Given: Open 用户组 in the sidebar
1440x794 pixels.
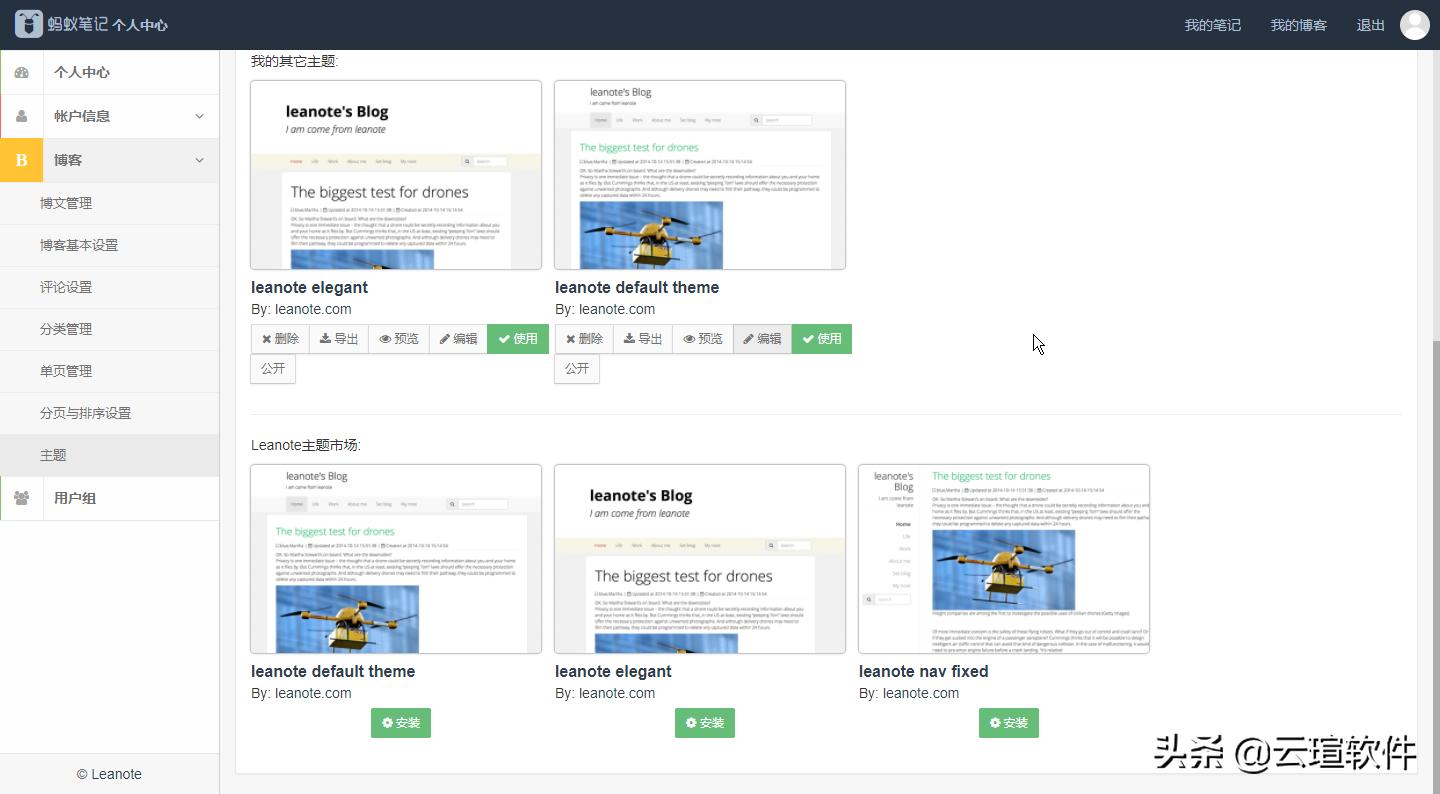Looking at the screenshot, I should [110, 498].
